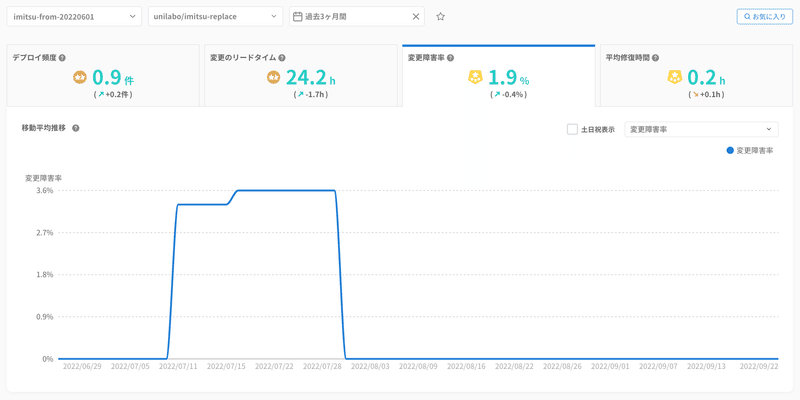Click the 2022/09/22 axis date label
Image resolution: width=800 pixels, height=400 pixels.
pos(759,366)
